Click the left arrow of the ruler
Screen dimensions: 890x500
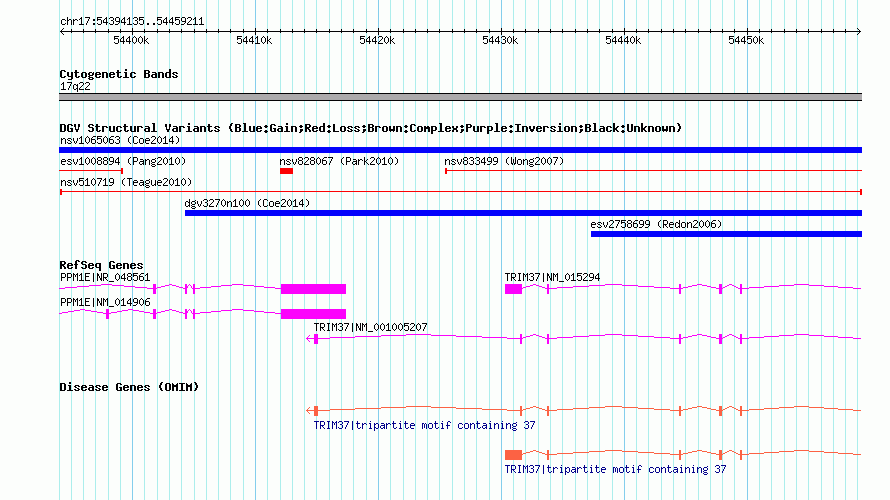tap(62, 31)
